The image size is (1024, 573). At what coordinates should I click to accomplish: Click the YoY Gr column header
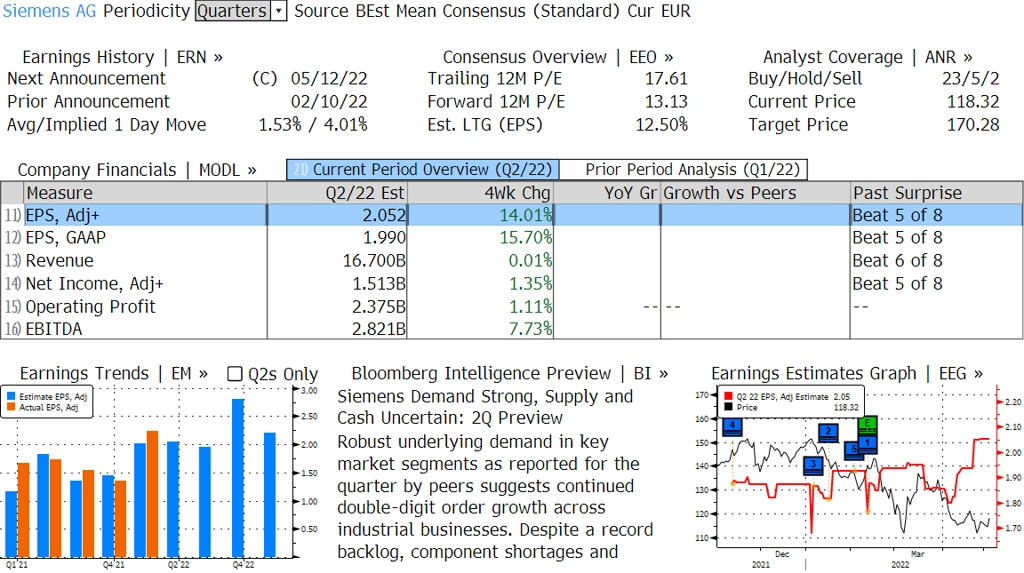pos(607,193)
